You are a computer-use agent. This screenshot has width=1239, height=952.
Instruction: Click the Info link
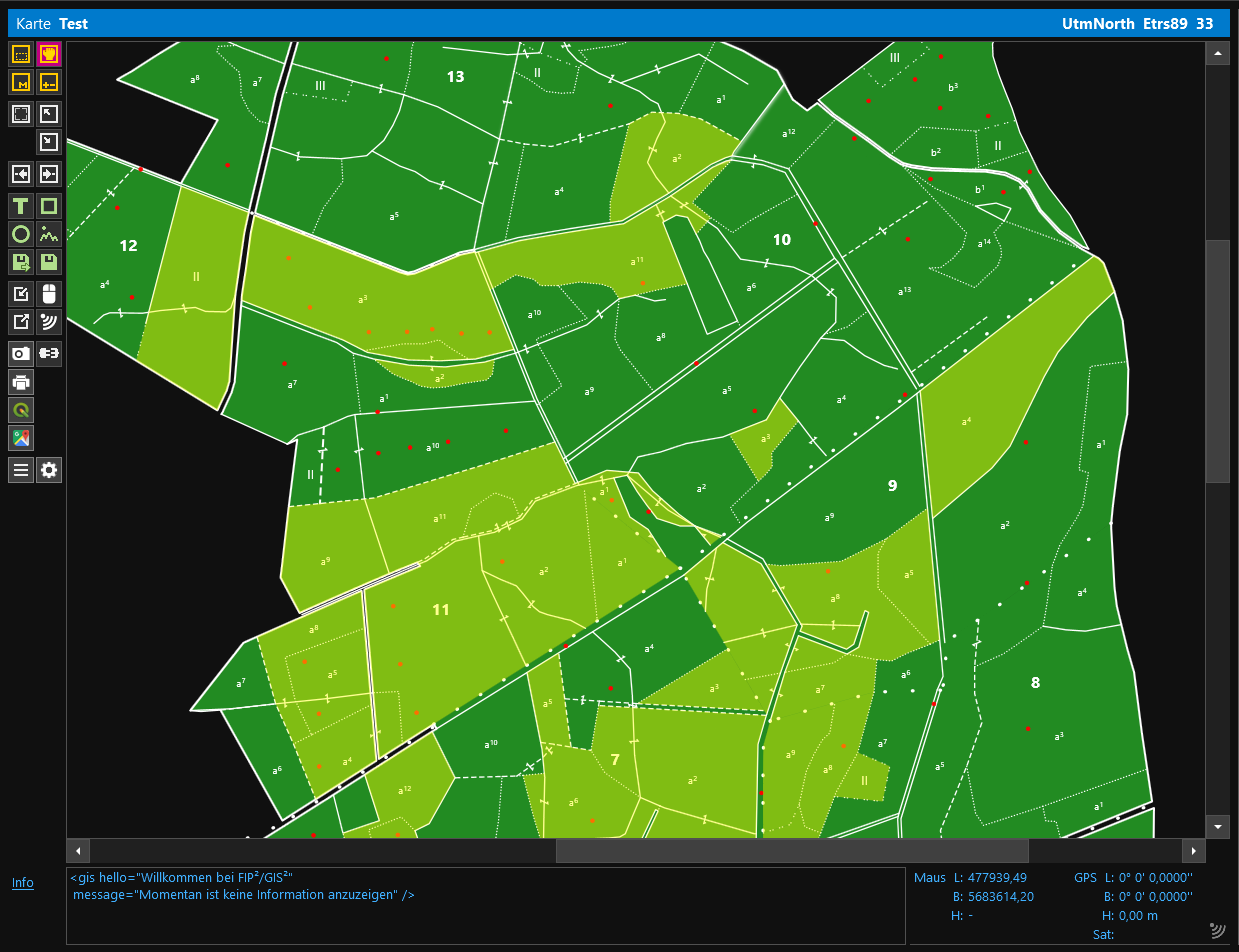coord(23,882)
